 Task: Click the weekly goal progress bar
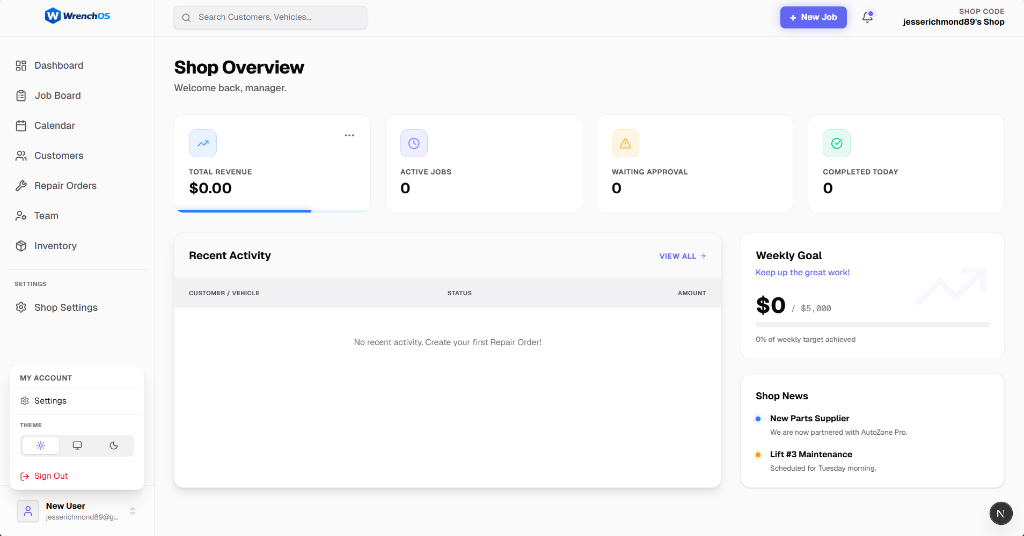[872, 324]
